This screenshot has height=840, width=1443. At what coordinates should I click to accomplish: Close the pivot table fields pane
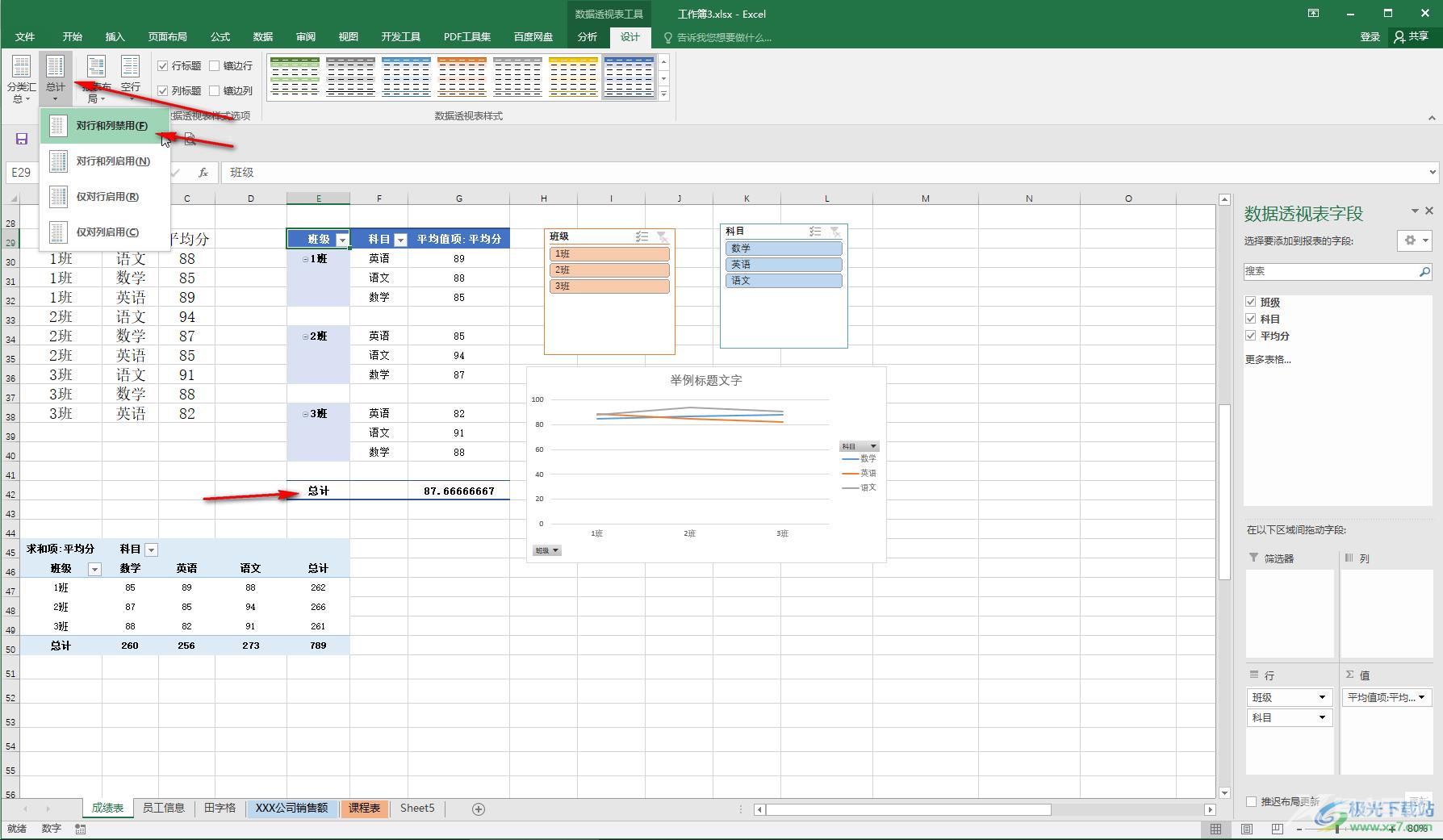[x=1429, y=211]
